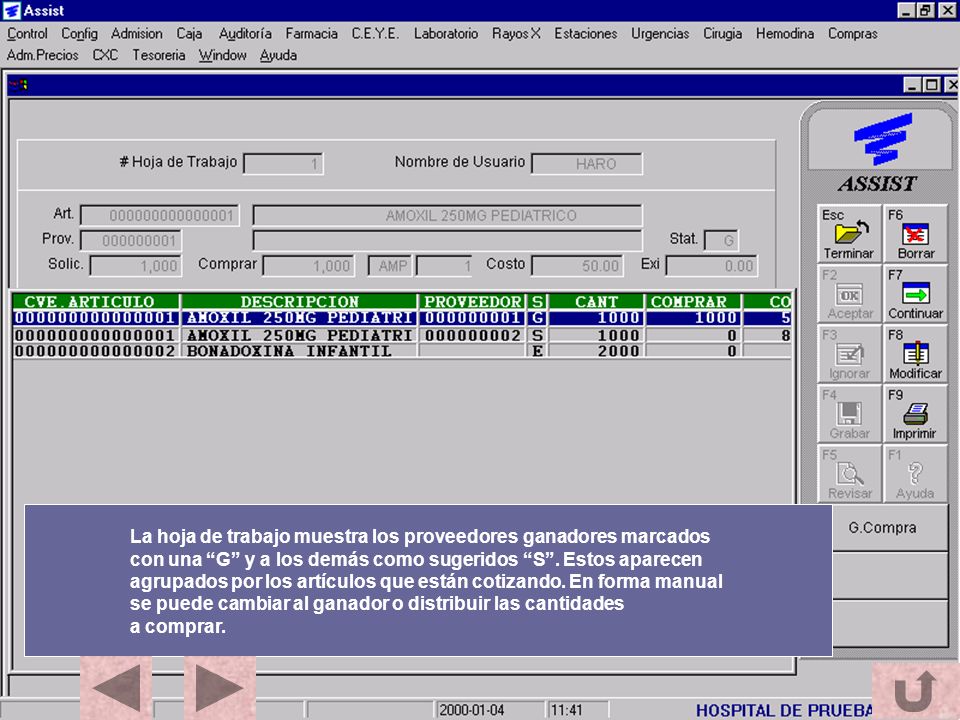The width and height of the screenshot is (960, 720).
Task: Open the Farmacia menu
Action: pyautogui.click(x=312, y=34)
